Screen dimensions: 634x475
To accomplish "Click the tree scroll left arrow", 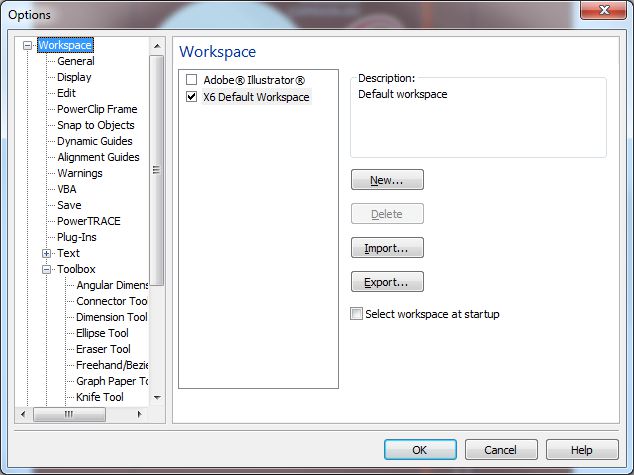I will [23, 414].
